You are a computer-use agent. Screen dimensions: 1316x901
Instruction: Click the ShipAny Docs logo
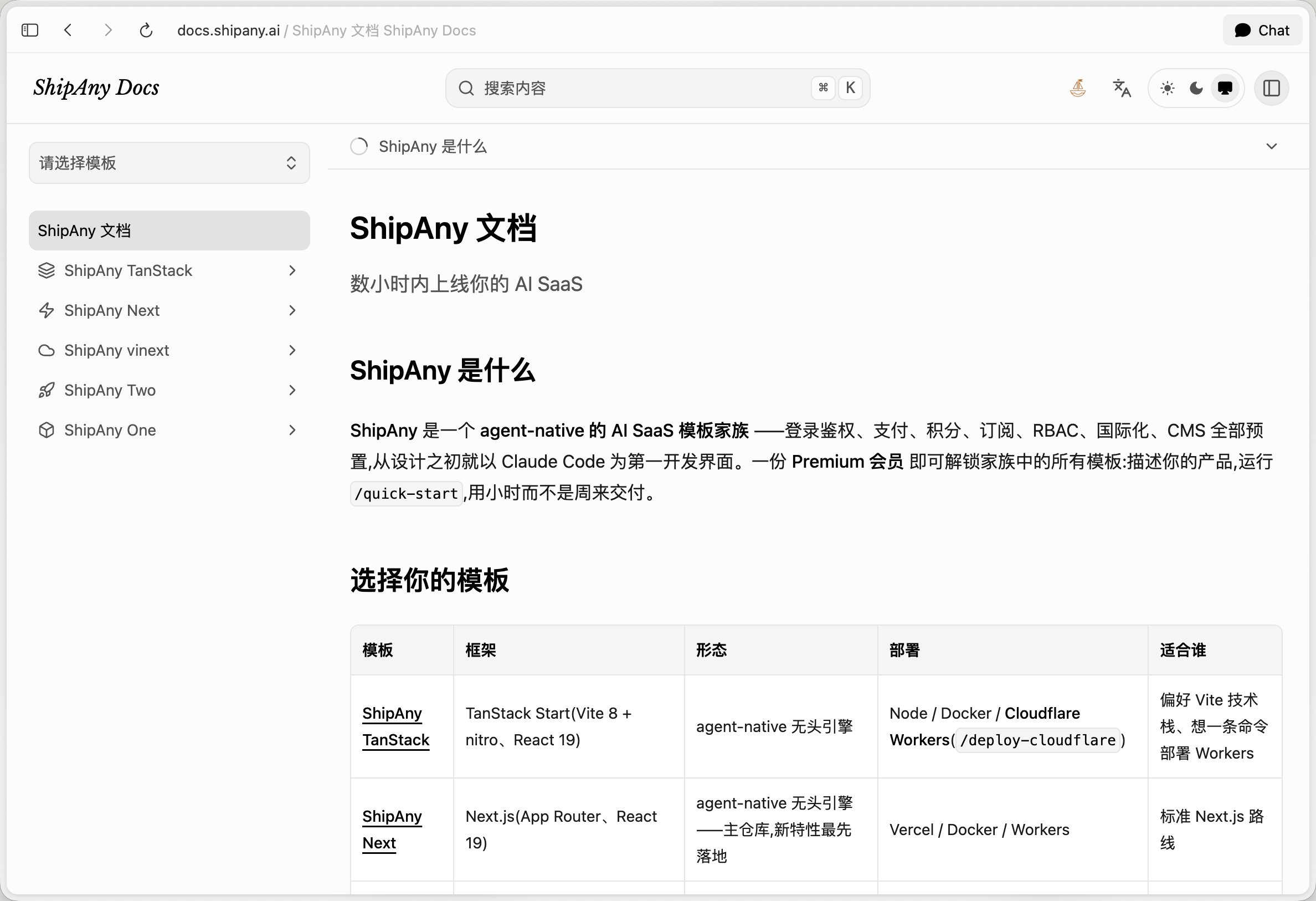96,87
